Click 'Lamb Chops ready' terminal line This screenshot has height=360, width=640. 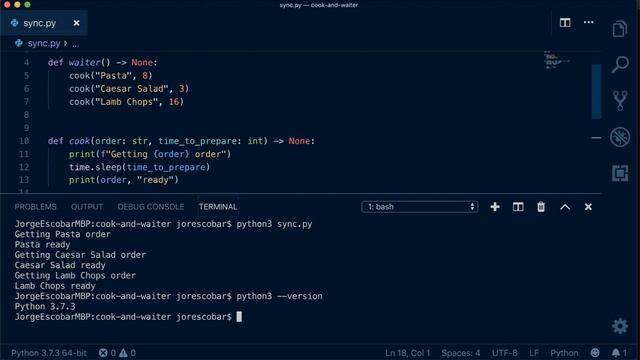[x=55, y=286]
